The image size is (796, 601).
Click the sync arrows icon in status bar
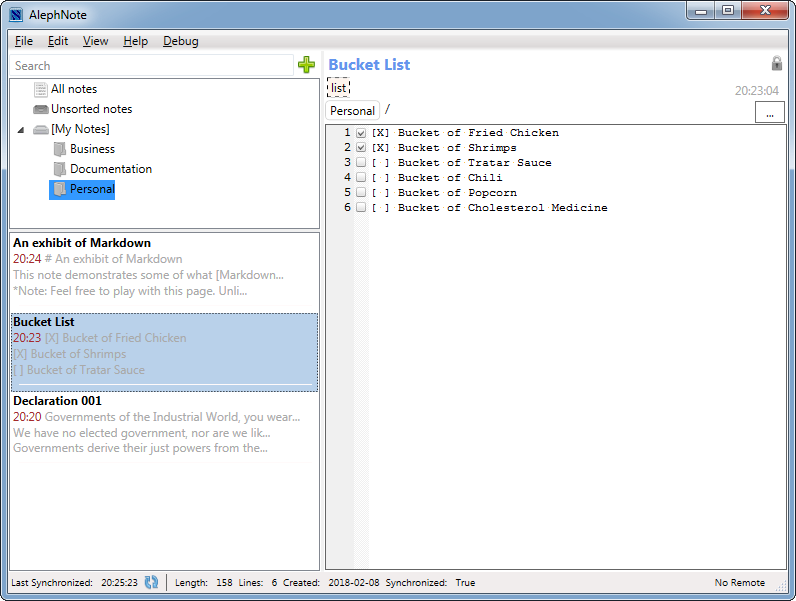(x=152, y=582)
